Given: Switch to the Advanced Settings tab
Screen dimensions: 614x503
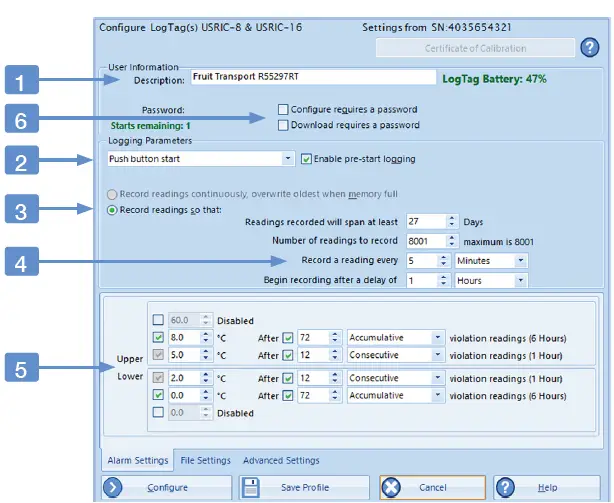Looking at the screenshot, I should tap(281, 460).
